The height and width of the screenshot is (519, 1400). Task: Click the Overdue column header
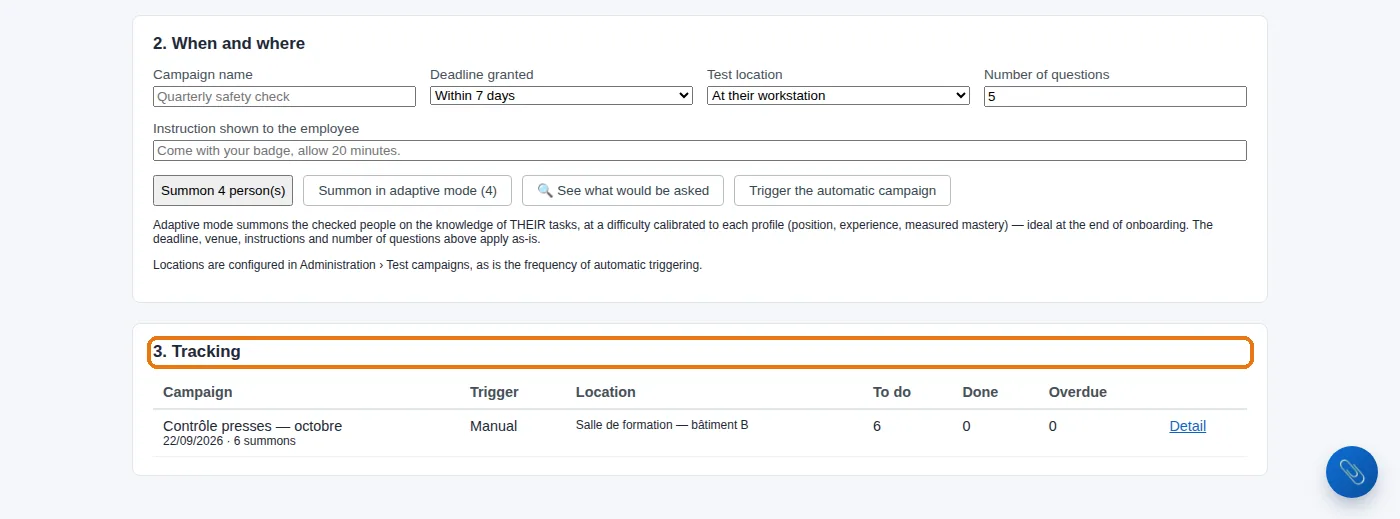[x=1078, y=392]
